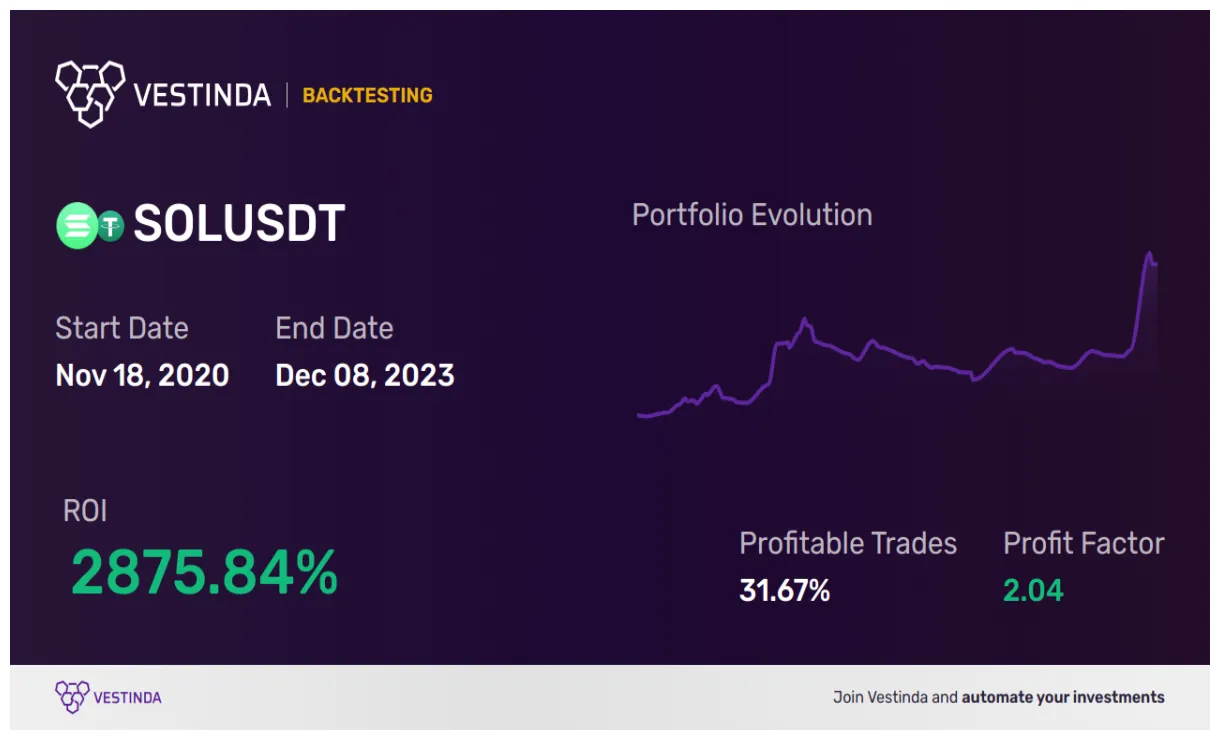This screenshot has height=740, width=1220.
Task: Click the Vestinda hexagon logo in header
Action: [x=90, y=93]
